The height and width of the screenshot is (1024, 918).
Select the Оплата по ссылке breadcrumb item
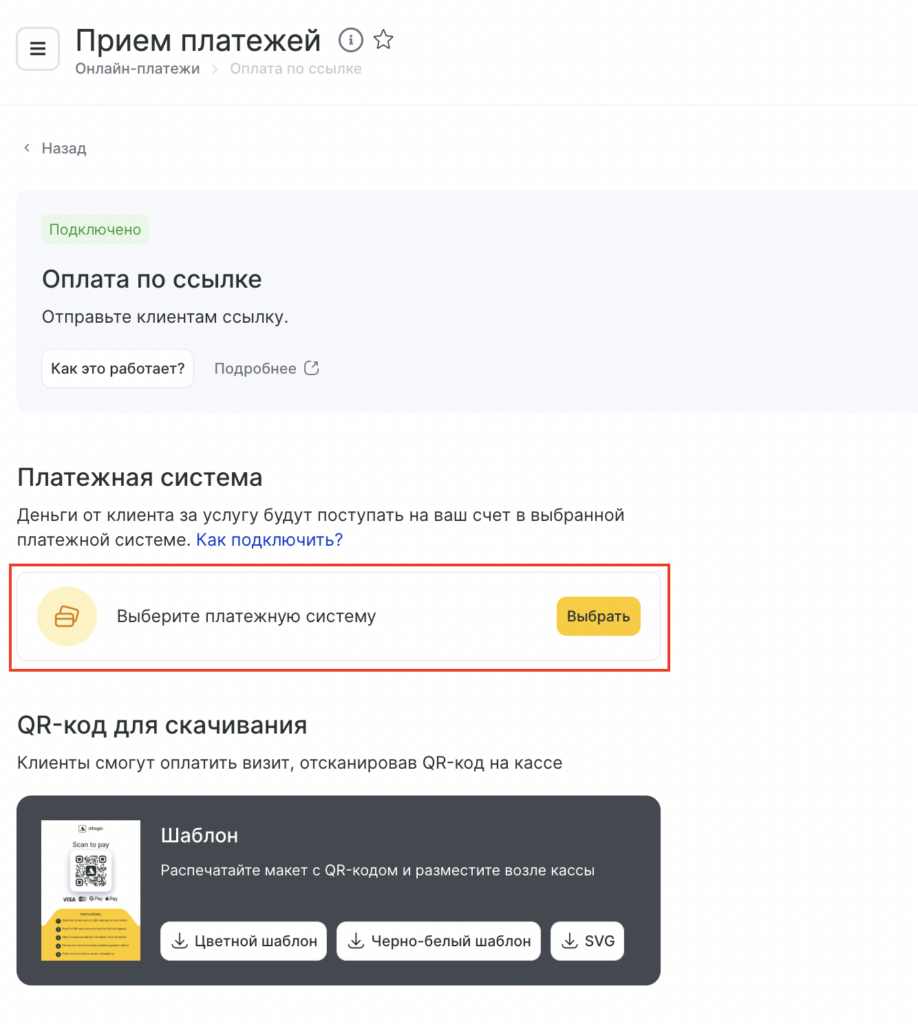295,69
